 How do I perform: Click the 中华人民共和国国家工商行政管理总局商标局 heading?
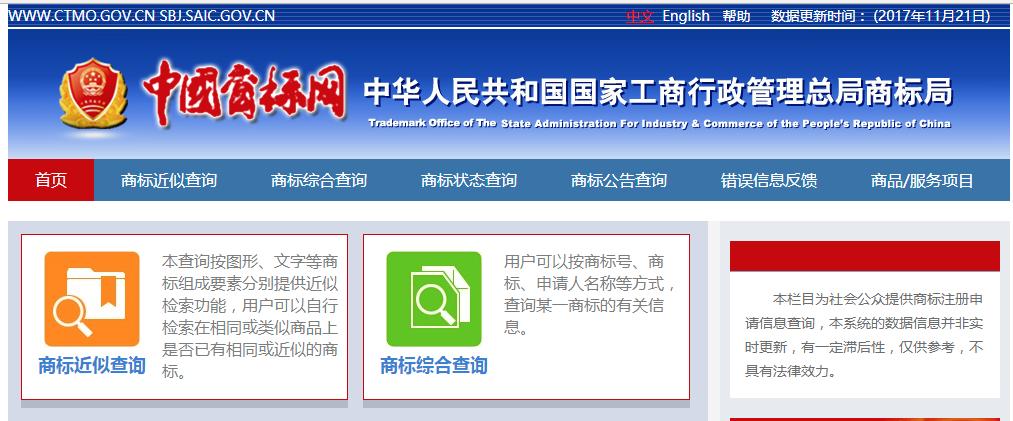pyautogui.click(x=658, y=93)
